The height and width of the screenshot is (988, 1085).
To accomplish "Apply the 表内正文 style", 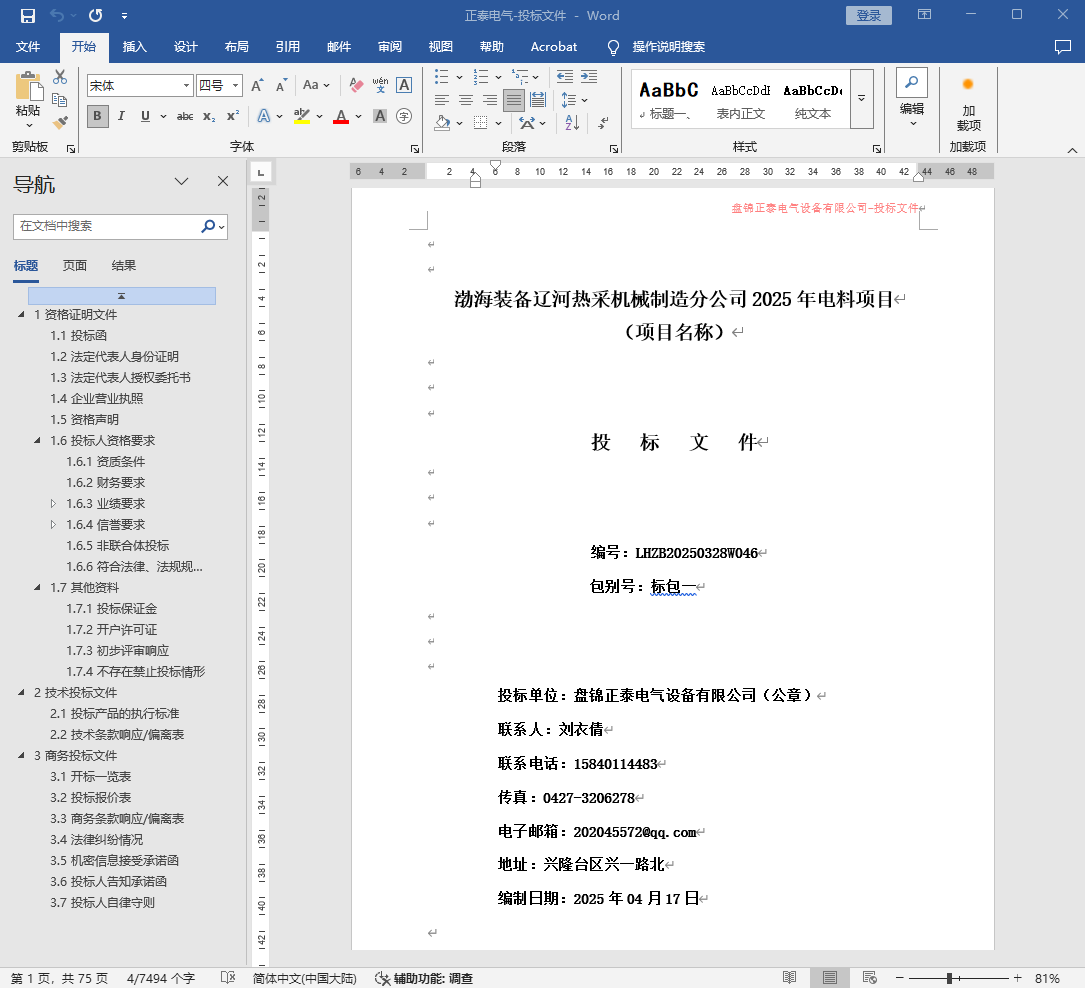I will coord(740,100).
